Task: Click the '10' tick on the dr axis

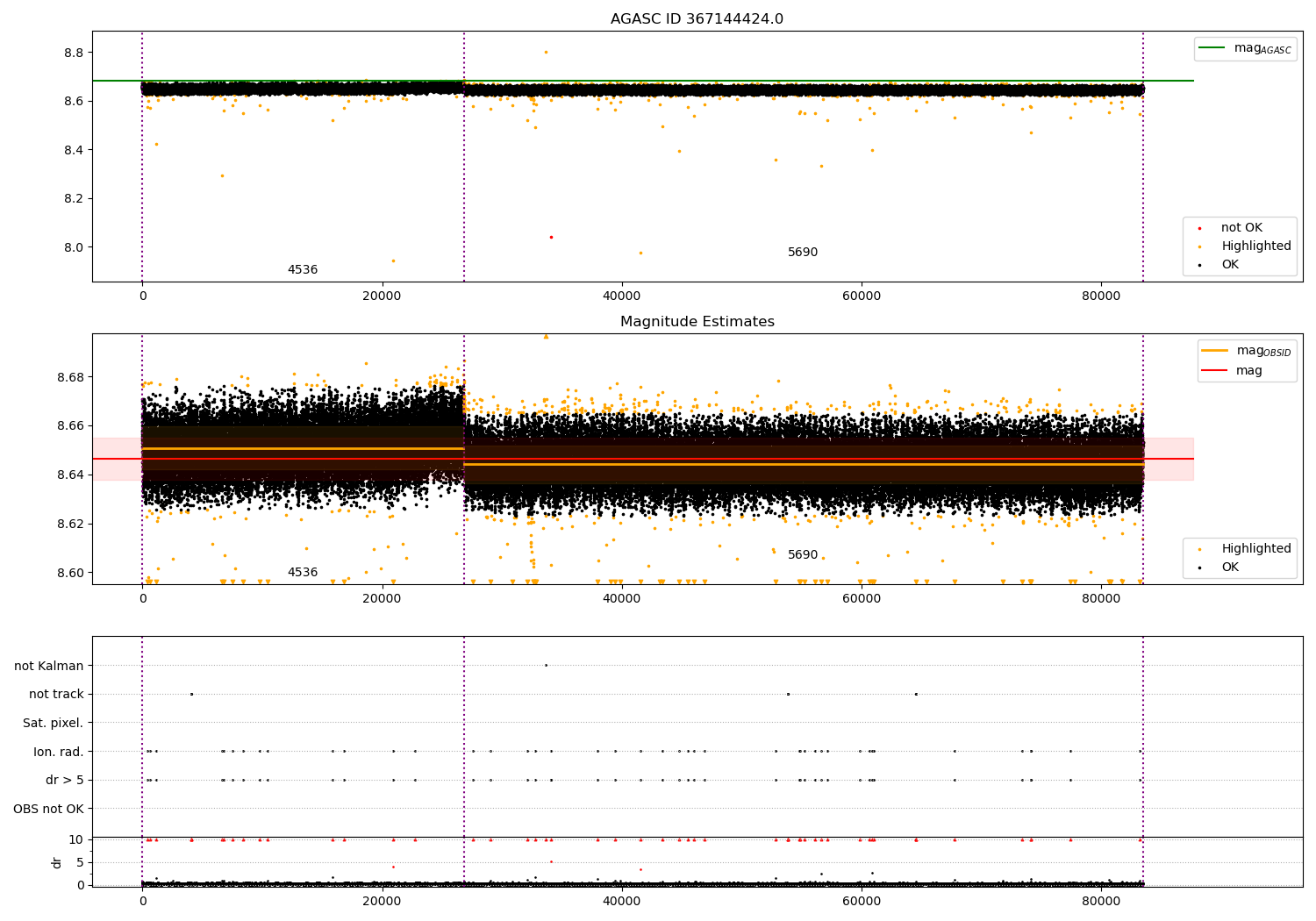Action: [76, 839]
